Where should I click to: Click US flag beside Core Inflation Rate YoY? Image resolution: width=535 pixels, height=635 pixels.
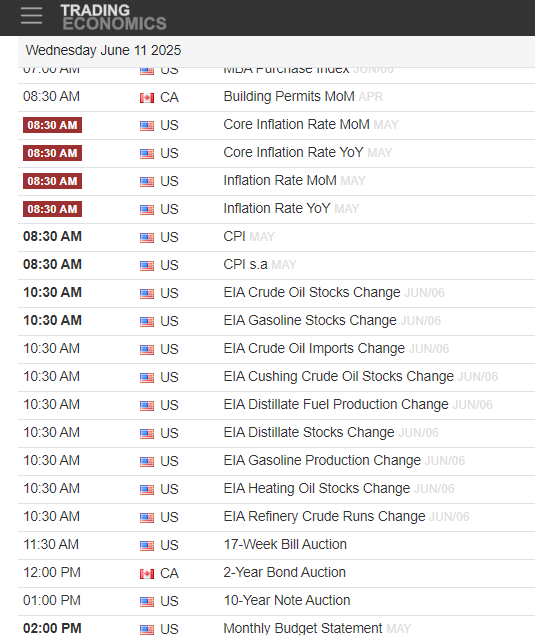(x=147, y=153)
